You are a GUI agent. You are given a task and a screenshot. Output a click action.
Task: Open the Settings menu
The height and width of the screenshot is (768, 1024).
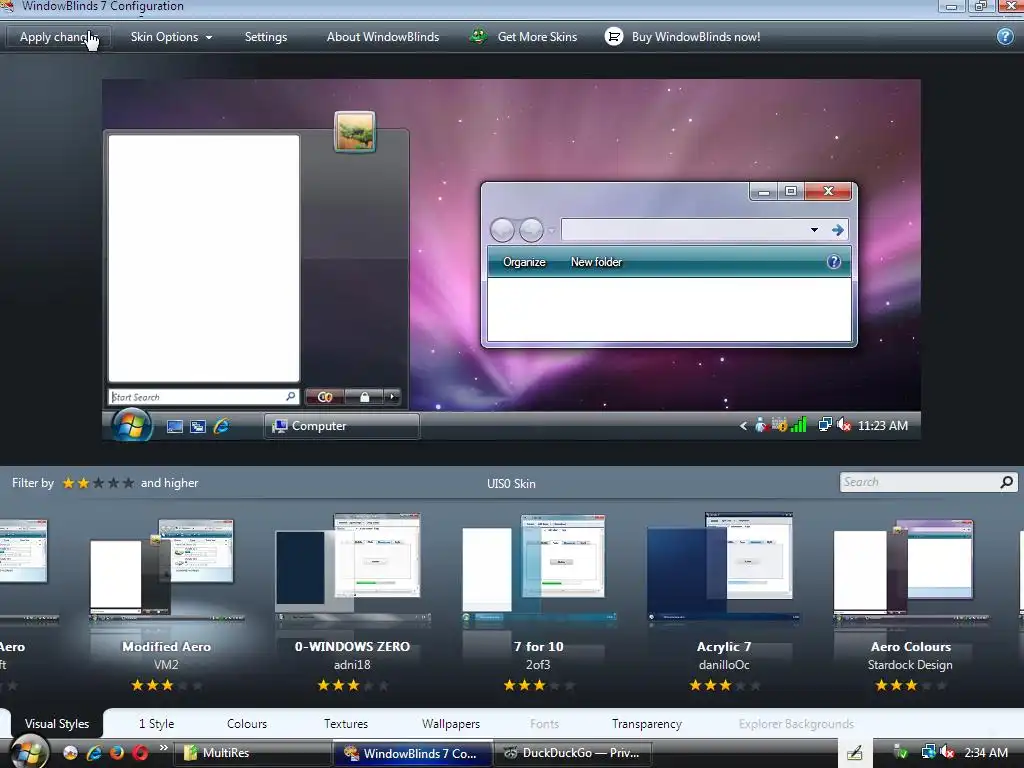[266, 37]
